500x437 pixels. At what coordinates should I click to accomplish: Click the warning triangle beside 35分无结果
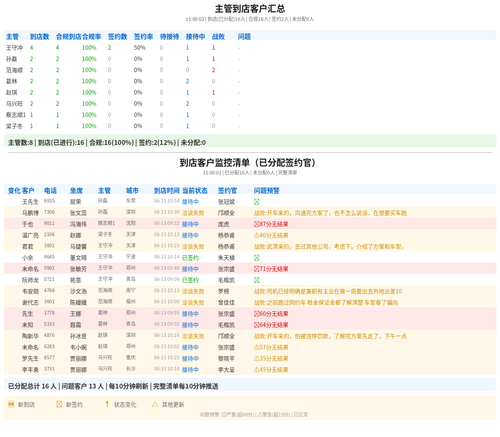tap(257, 359)
